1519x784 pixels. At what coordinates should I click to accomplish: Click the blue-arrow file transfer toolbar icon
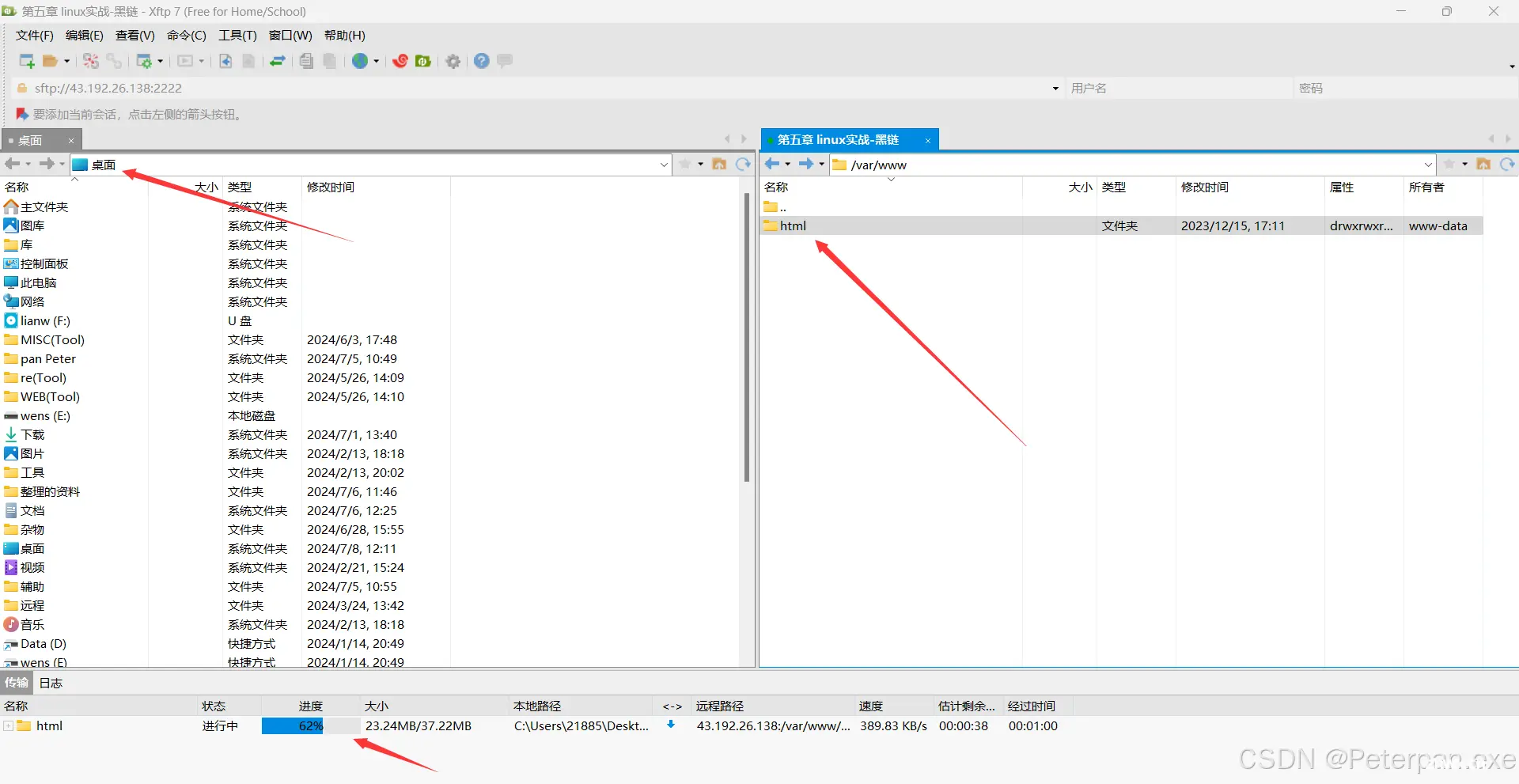pos(225,61)
